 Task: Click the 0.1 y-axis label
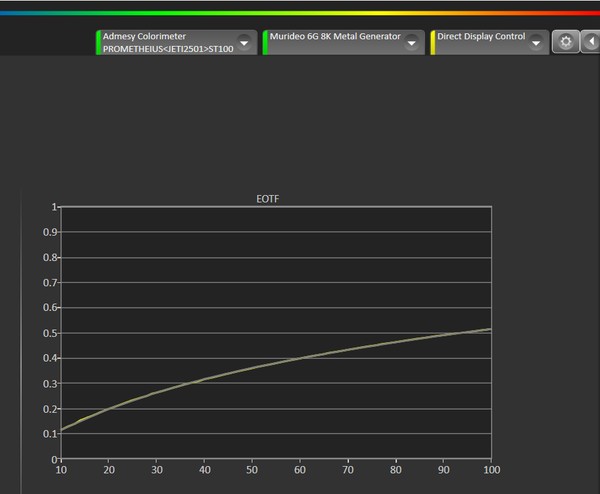click(x=50, y=434)
